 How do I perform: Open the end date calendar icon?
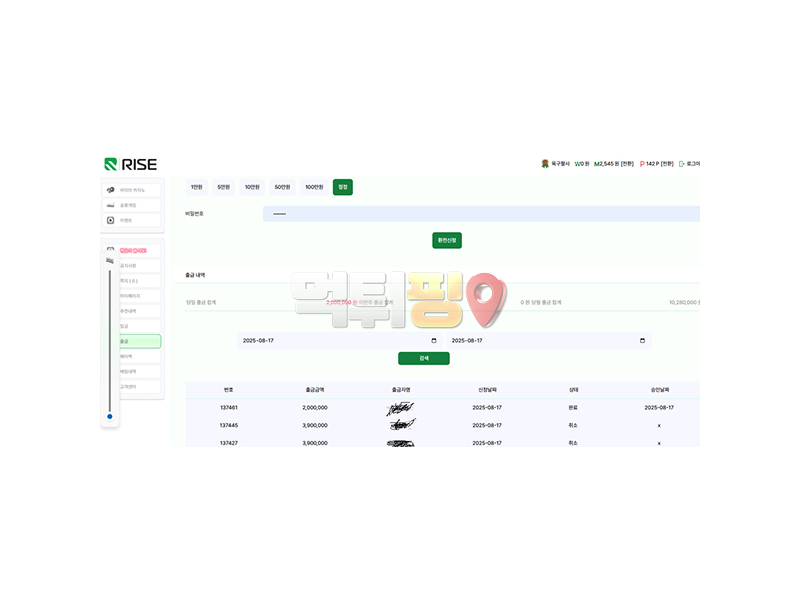pyautogui.click(x=642, y=340)
